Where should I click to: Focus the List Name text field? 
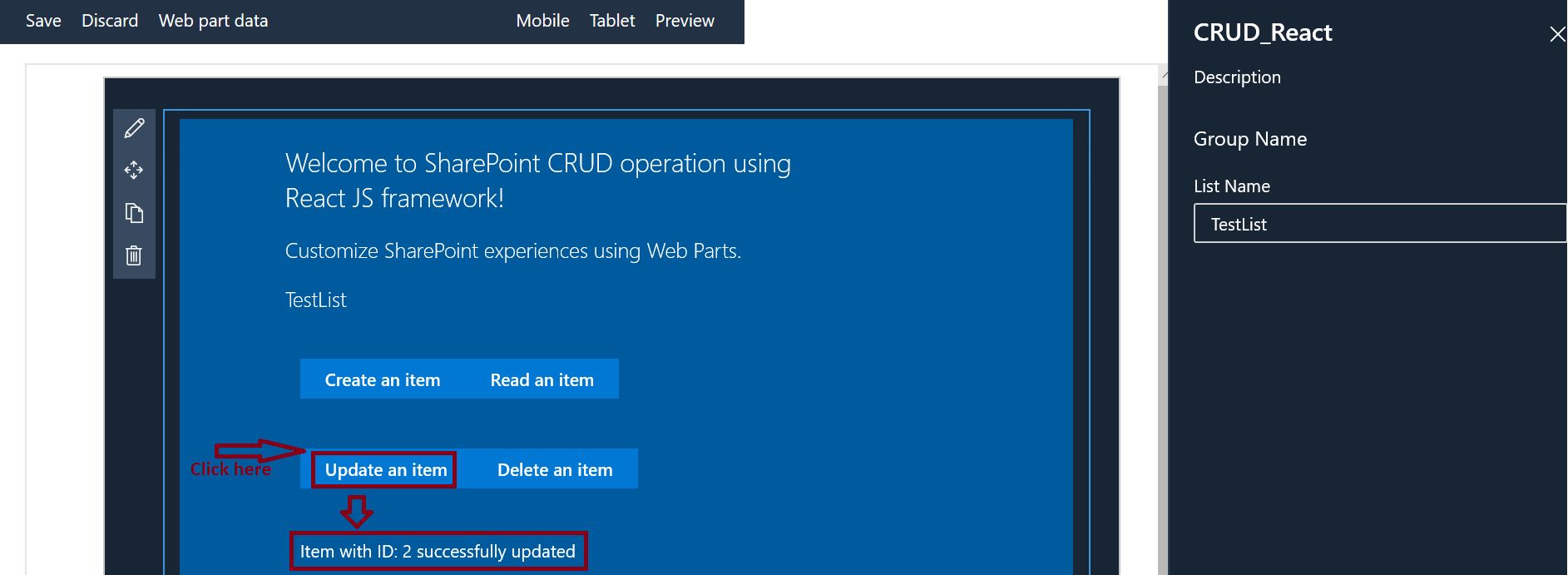(x=1381, y=224)
